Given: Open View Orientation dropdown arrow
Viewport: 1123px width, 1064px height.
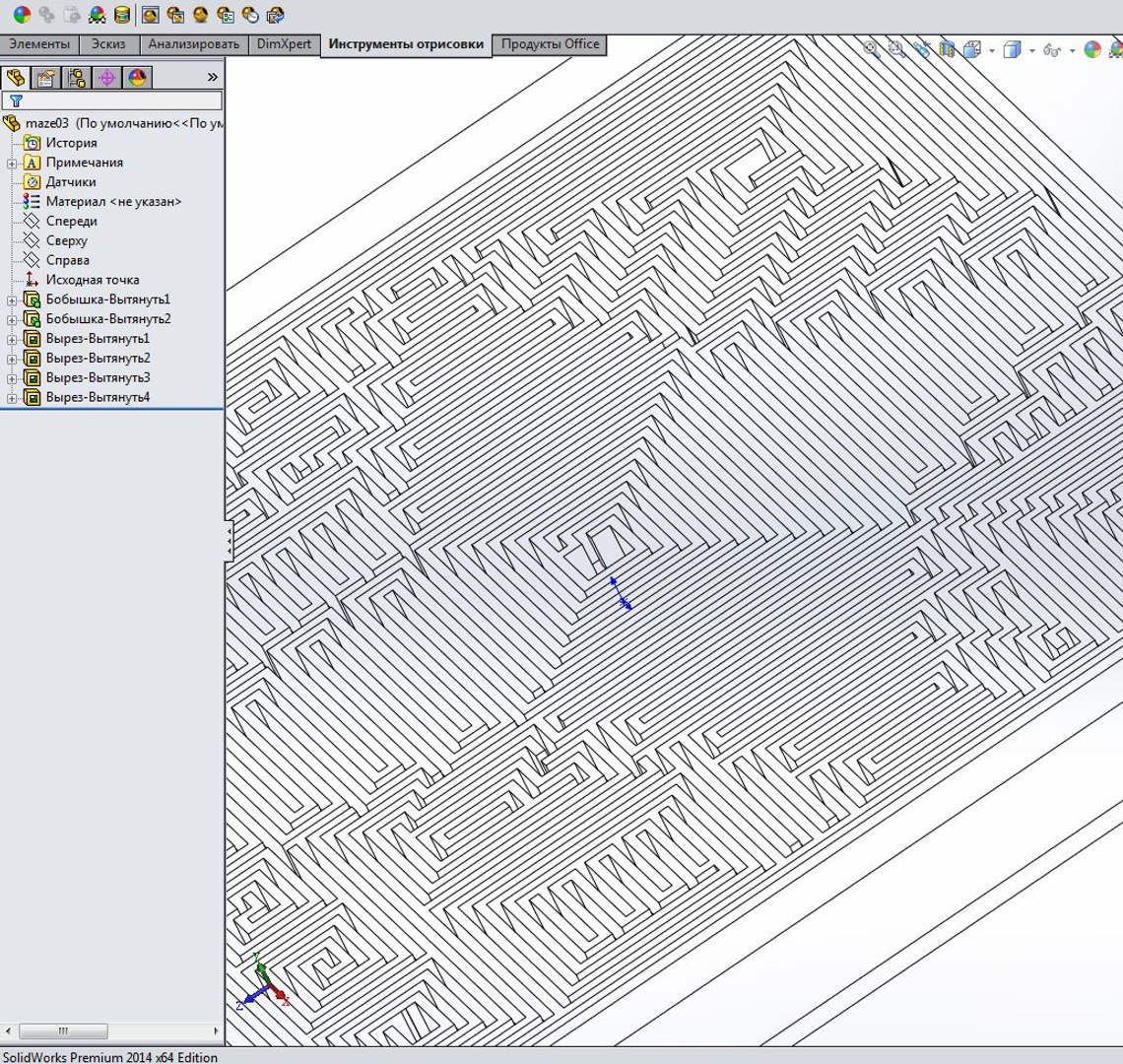Looking at the screenshot, I should (x=992, y=50).
